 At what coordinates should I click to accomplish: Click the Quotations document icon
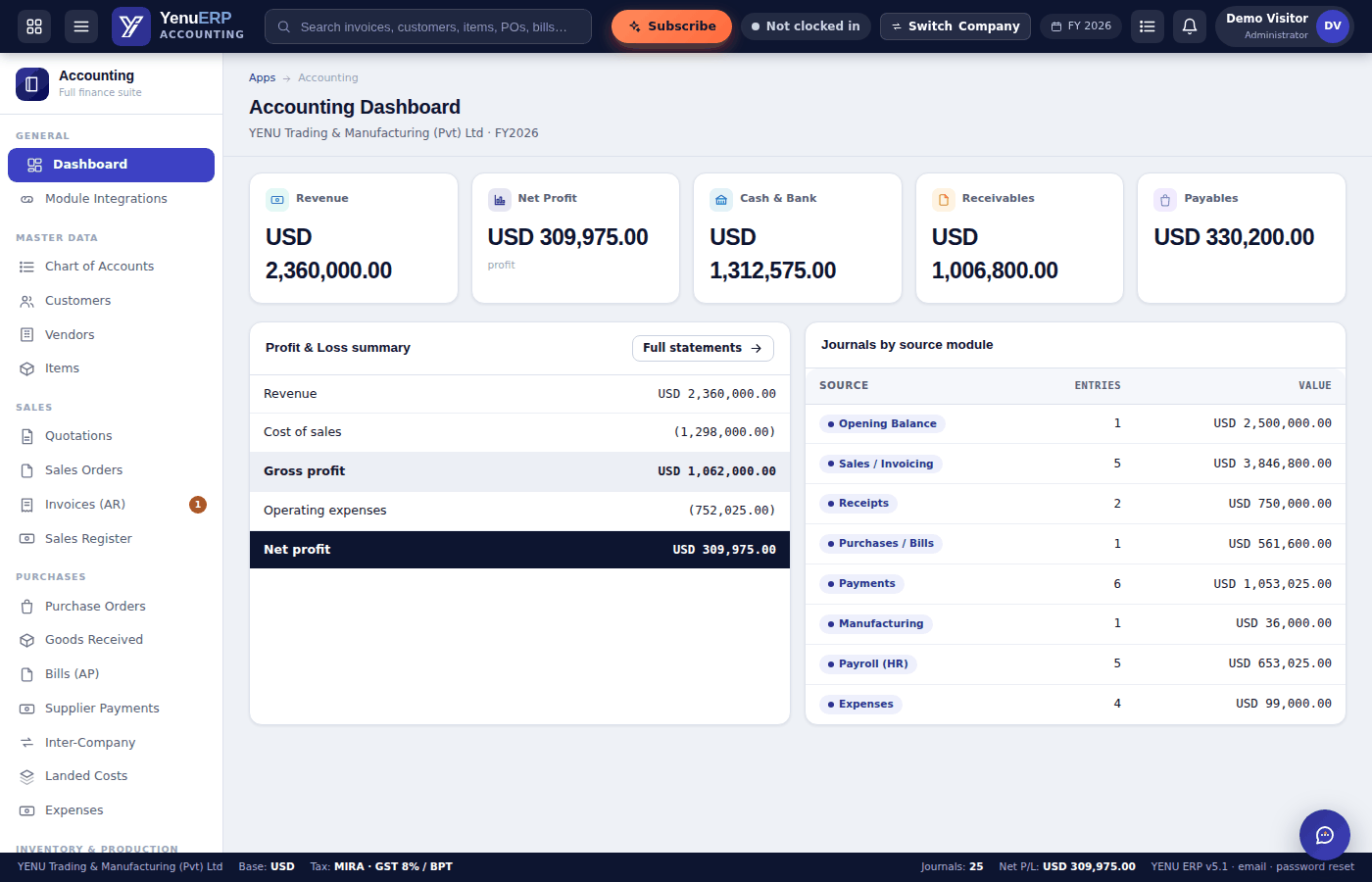pos(27,436)
